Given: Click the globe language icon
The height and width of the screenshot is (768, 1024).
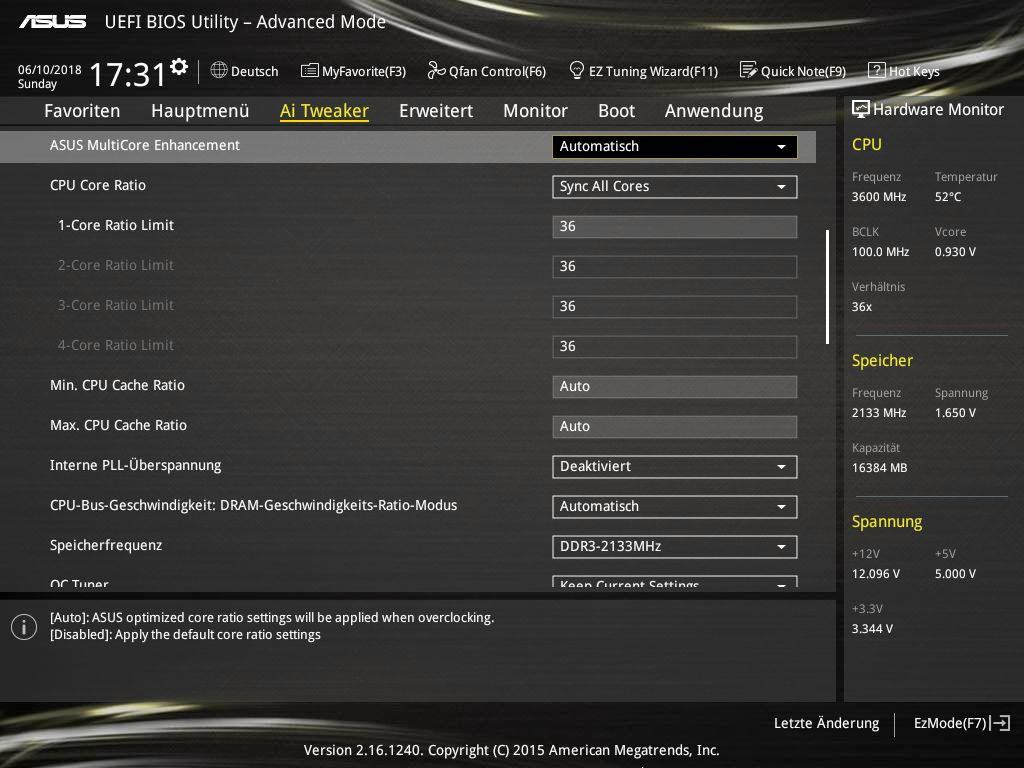Looking at the screenshot, I should [x=219, y=70].
